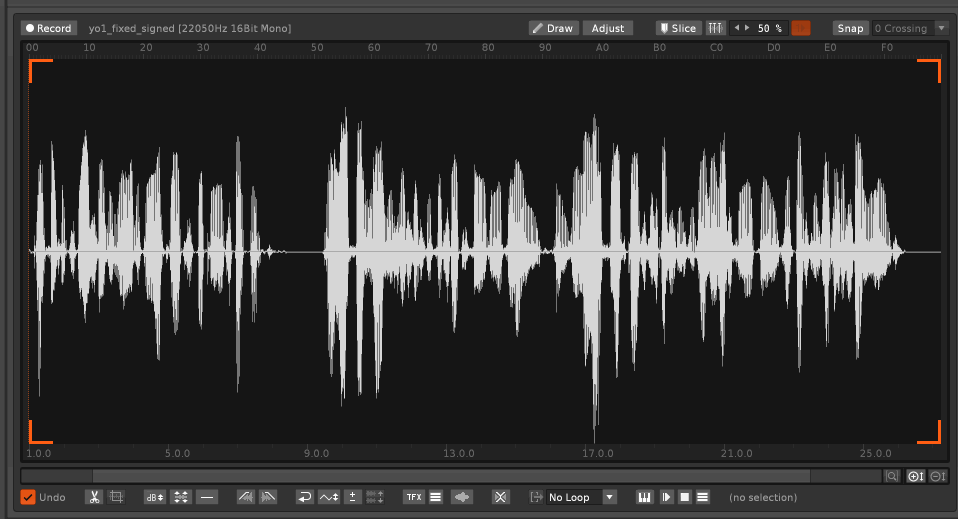Click the scissors cut icon

click(94, 497)
